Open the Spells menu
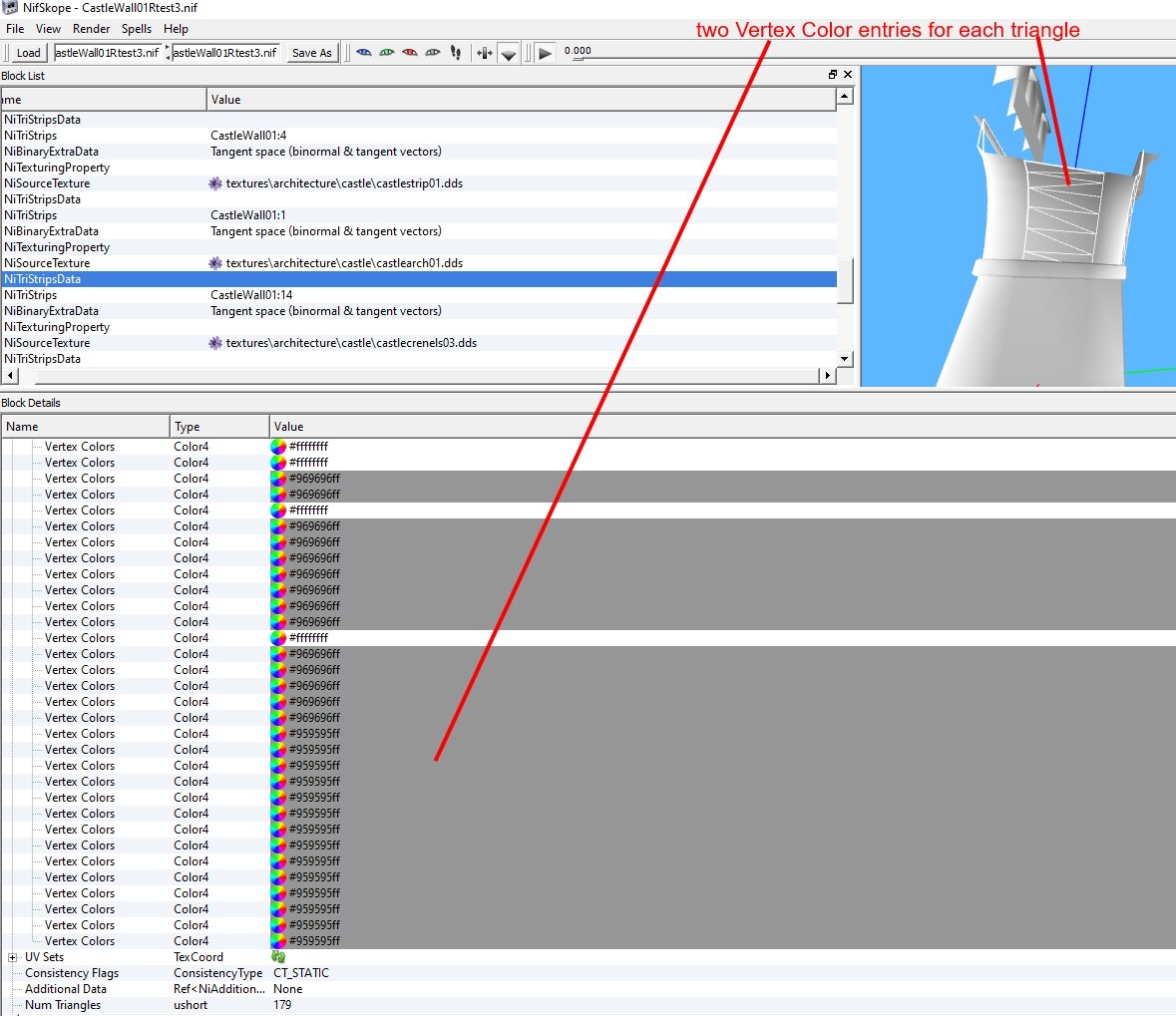Viewport: 1176px width, 1016px height. (x=136, y=29)
